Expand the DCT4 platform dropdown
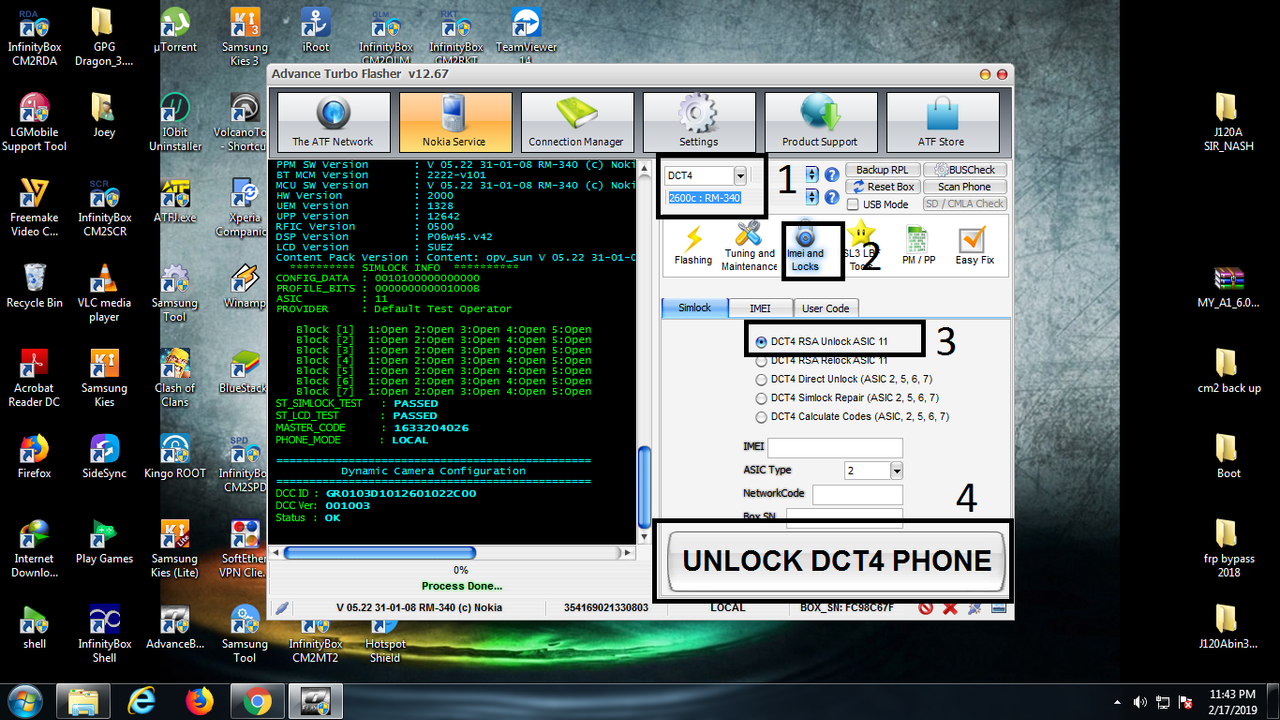The width and height of the screenshot is (1280, 720). click(740, 176)
